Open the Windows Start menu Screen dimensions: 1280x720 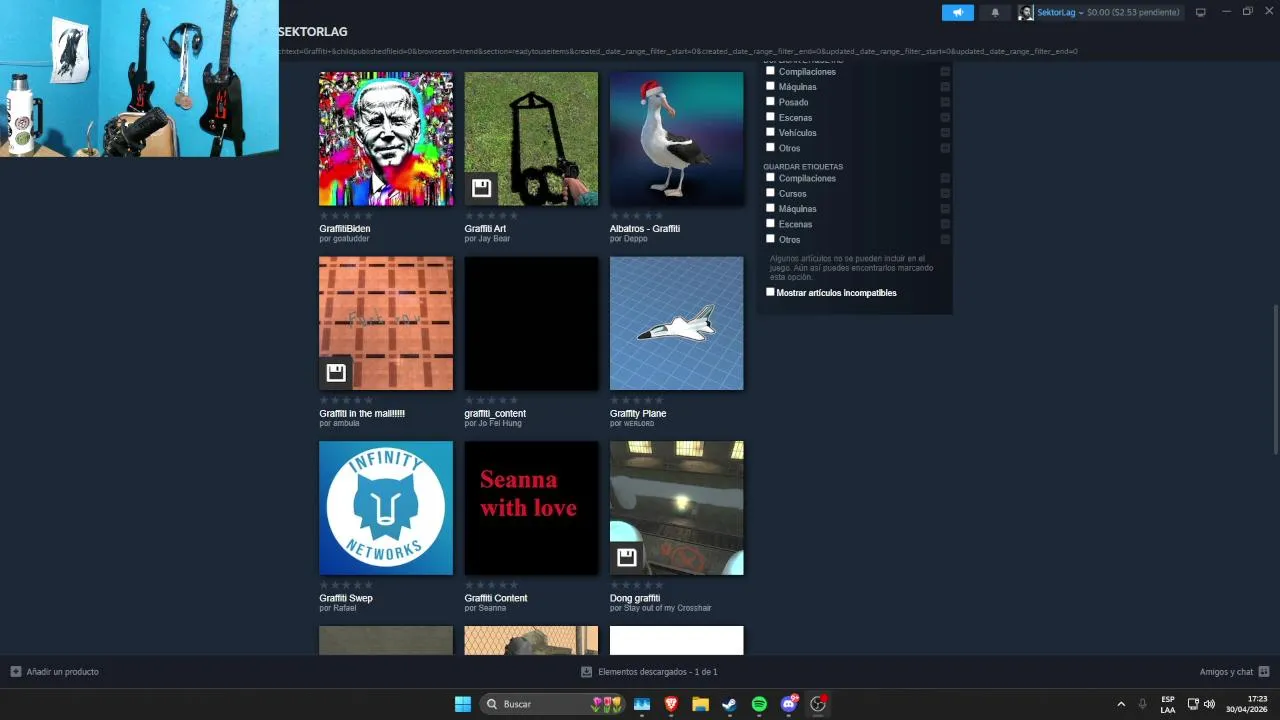(x=463, y=704)
